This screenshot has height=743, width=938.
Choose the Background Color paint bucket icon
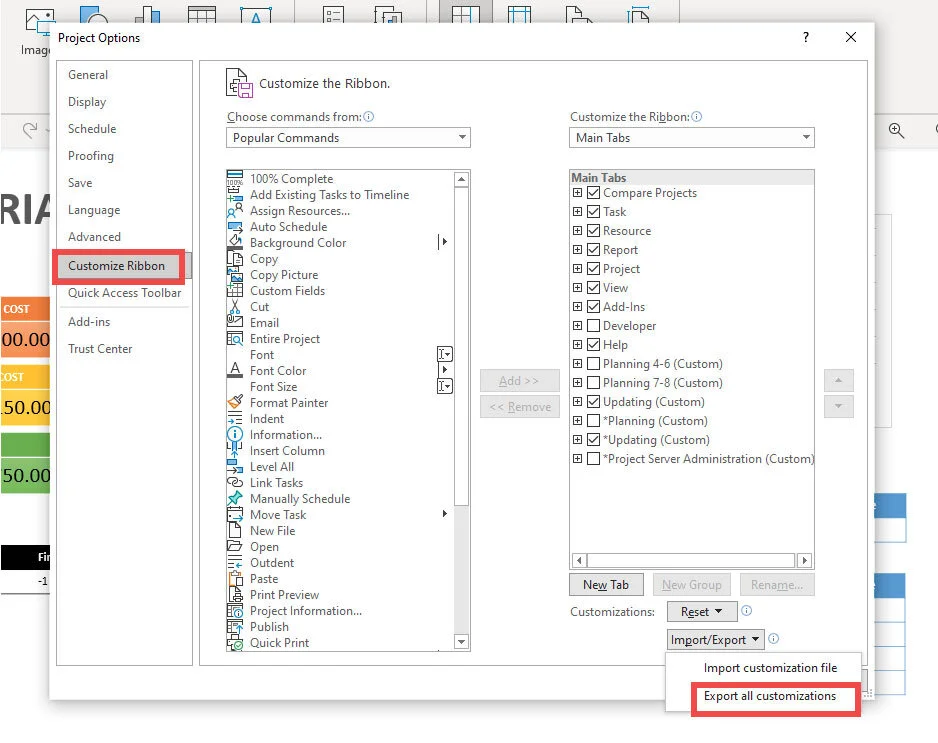[234, 242]
